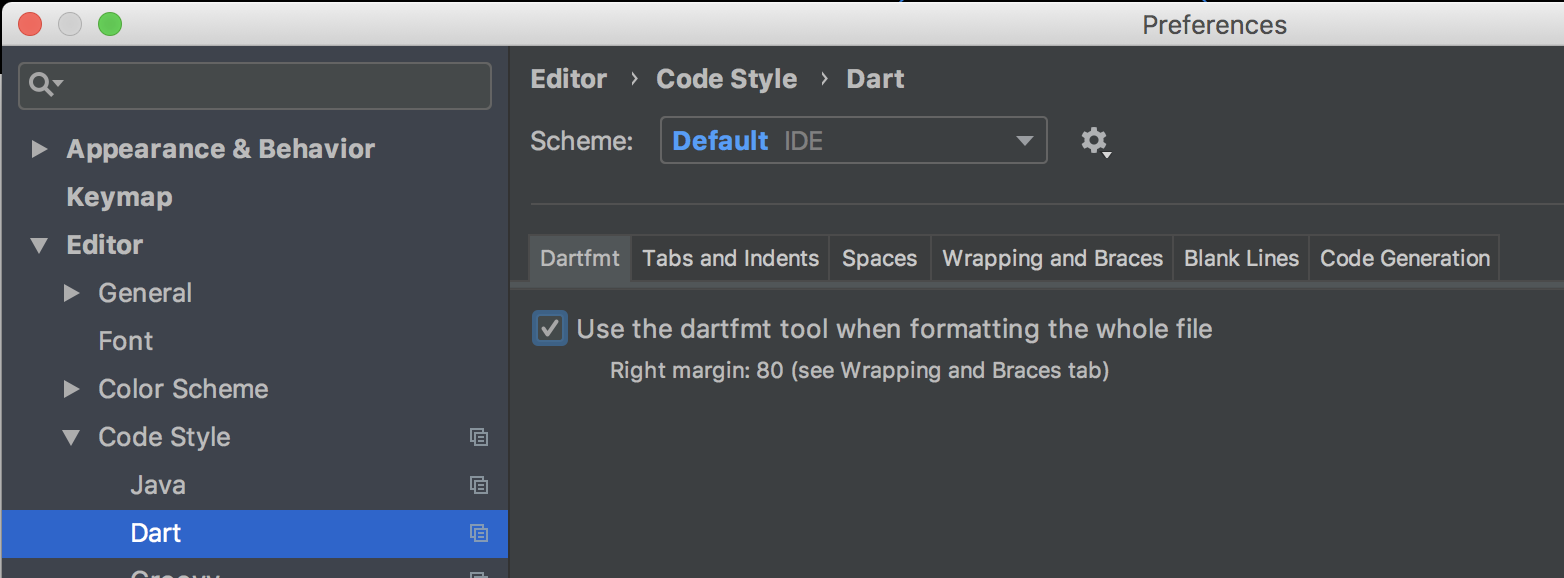Collapse the Editor tree node

pyautogui.click(x=38, y=244)
